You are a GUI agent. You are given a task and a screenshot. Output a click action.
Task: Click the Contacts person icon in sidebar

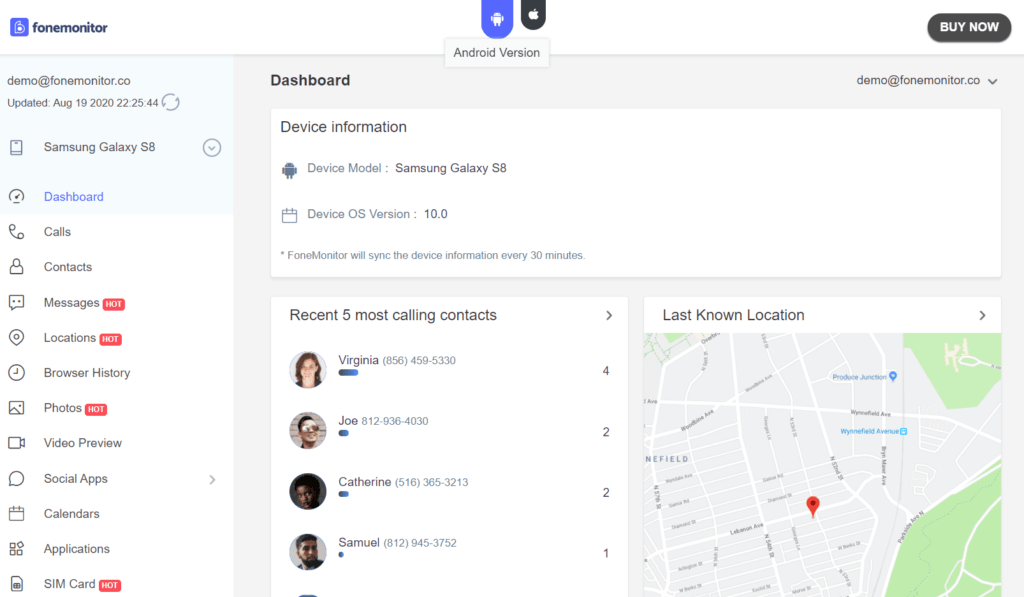(x=16, y=266)
